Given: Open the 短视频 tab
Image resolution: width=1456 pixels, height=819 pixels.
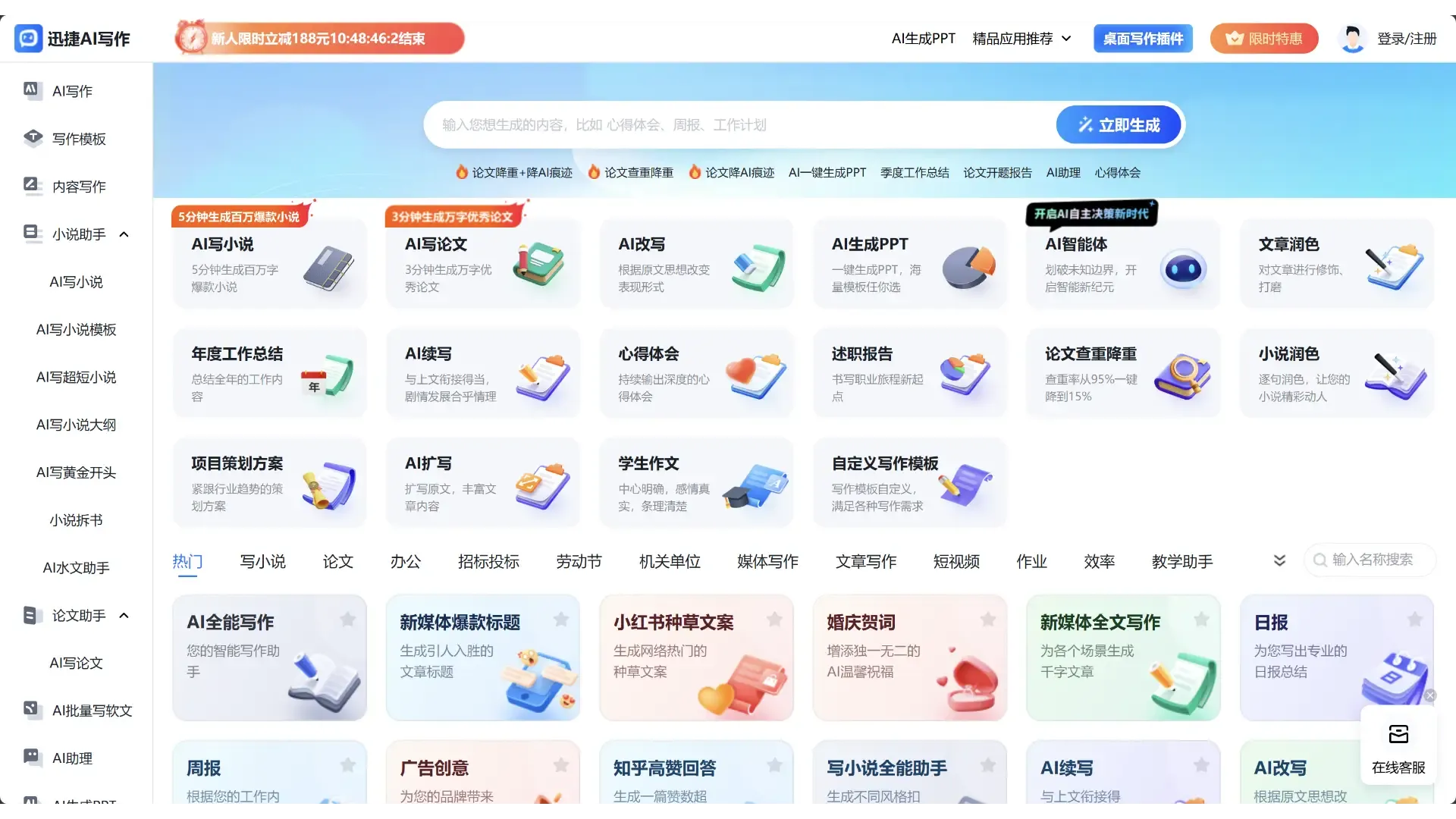Looking at the screenshot, I should click(x=956, y=561).
